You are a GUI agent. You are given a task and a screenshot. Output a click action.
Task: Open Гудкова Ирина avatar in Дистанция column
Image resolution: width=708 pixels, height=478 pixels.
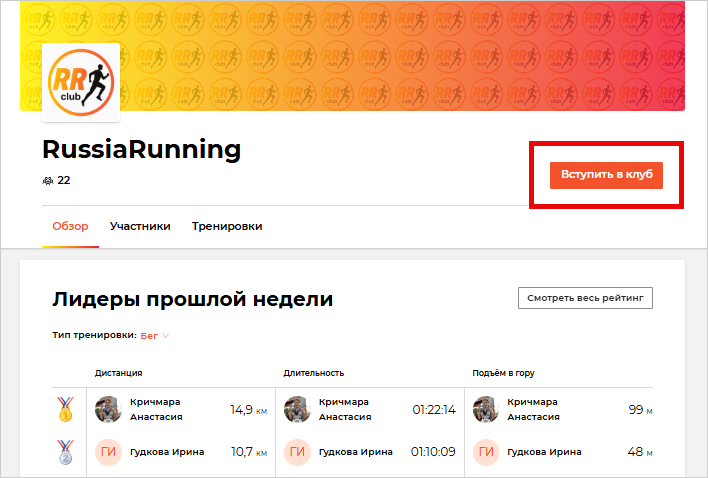click(x=107, y=452)
